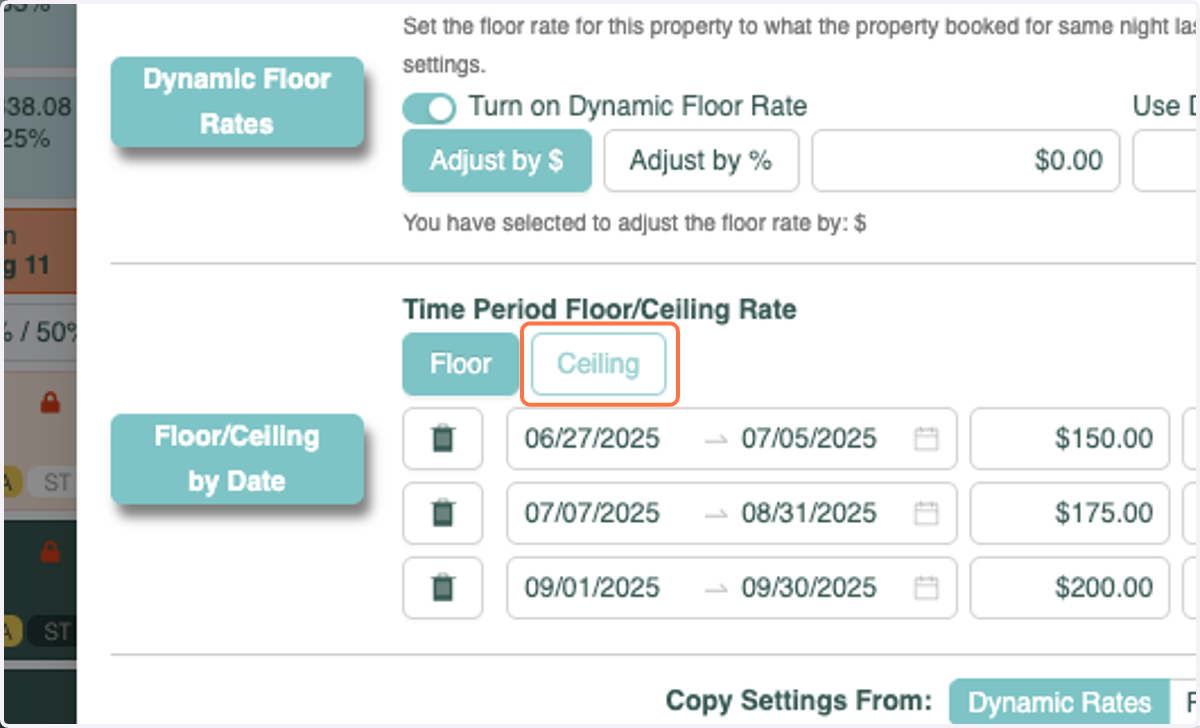The width and height of the screenshot is (1200, 728).
Task: Switch to the Floor tab
Action: 460,364
